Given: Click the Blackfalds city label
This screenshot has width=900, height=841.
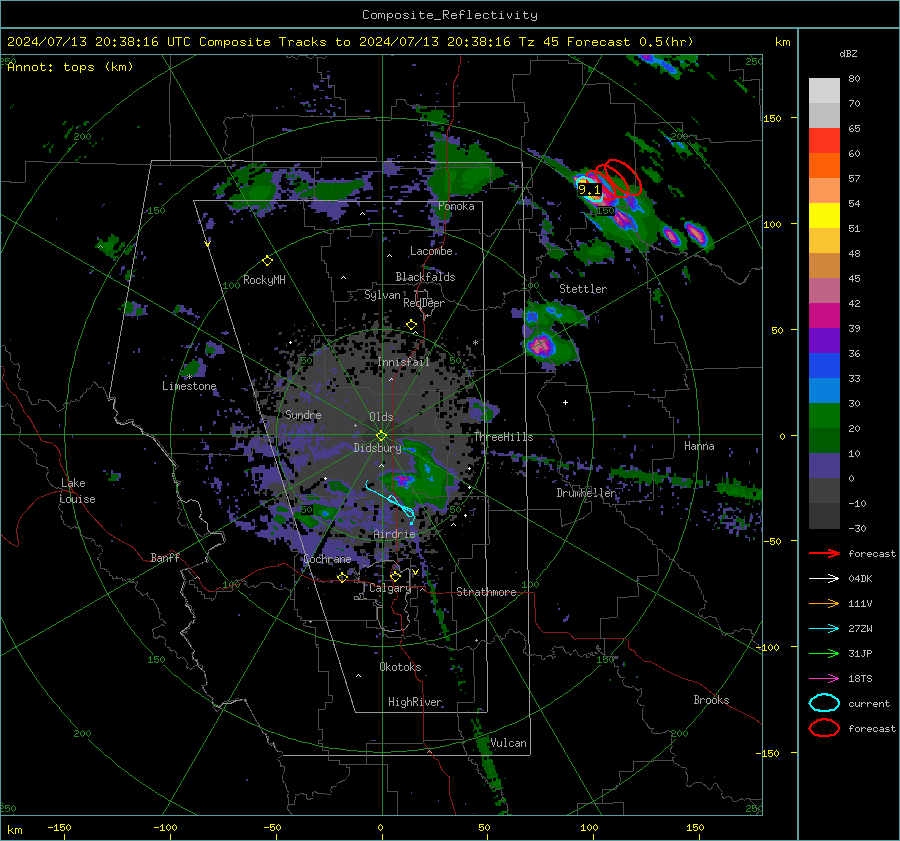Looking at the screenshot, I should 425,277.
